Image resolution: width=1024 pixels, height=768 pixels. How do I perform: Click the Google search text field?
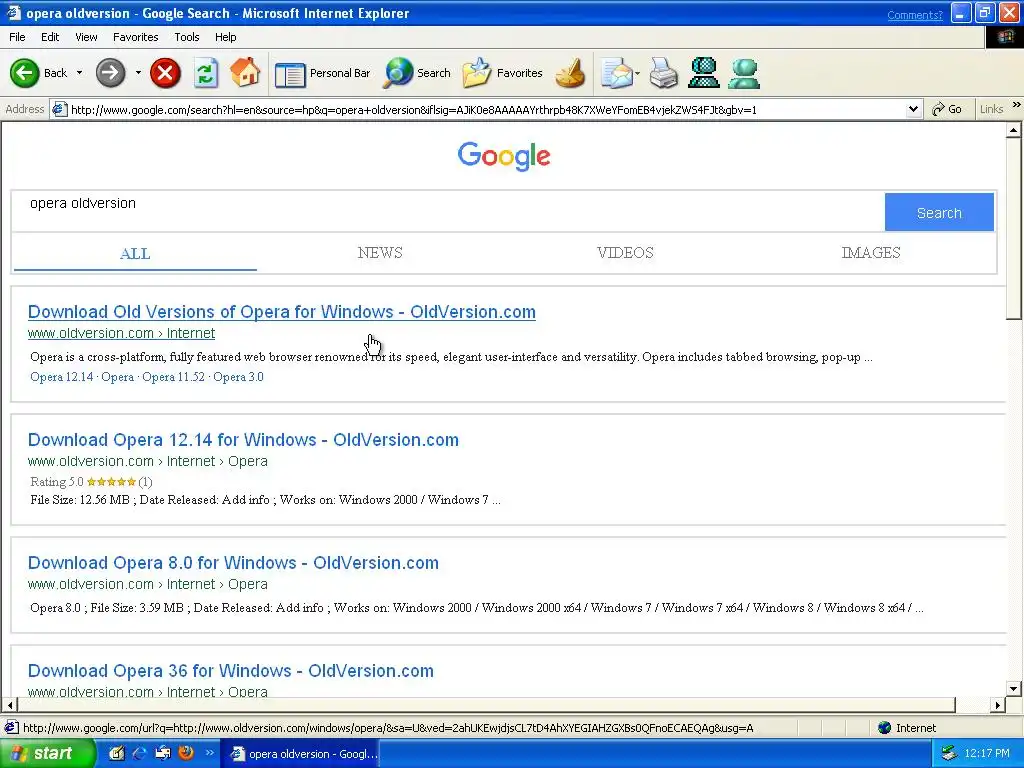[447, 211]
